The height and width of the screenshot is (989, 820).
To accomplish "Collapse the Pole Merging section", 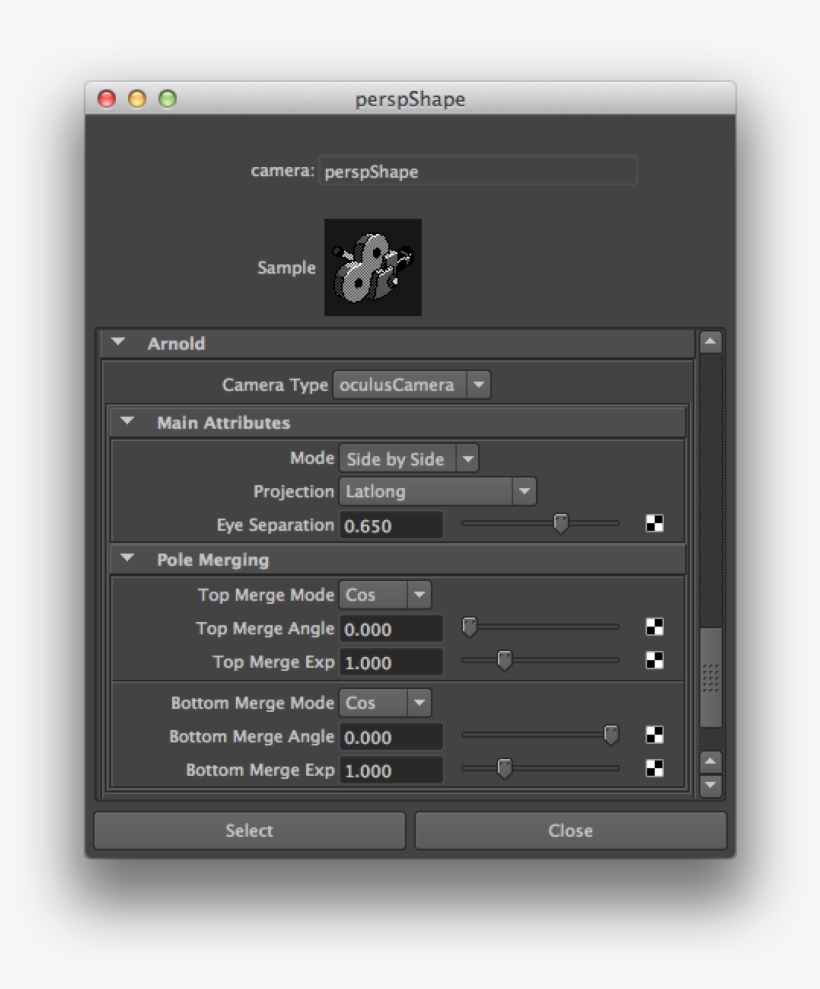I will (125, 559).
